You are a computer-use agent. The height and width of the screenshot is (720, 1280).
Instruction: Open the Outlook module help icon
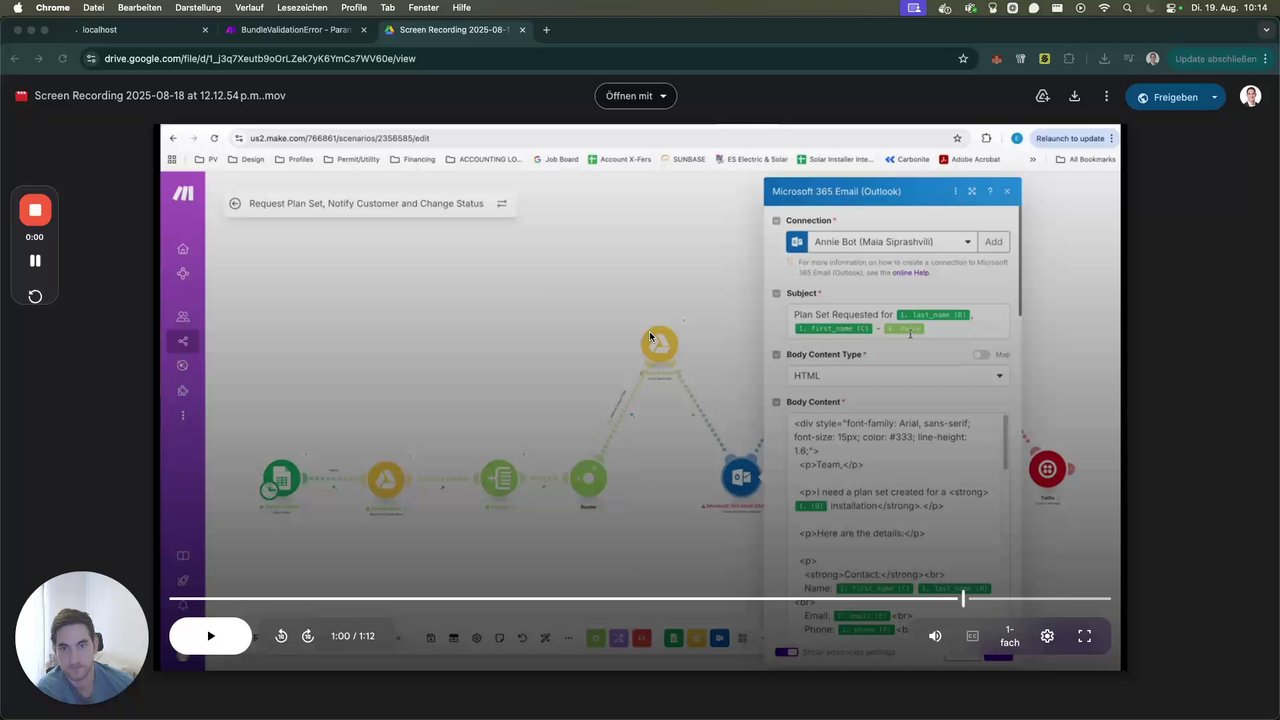pos(990,192)
